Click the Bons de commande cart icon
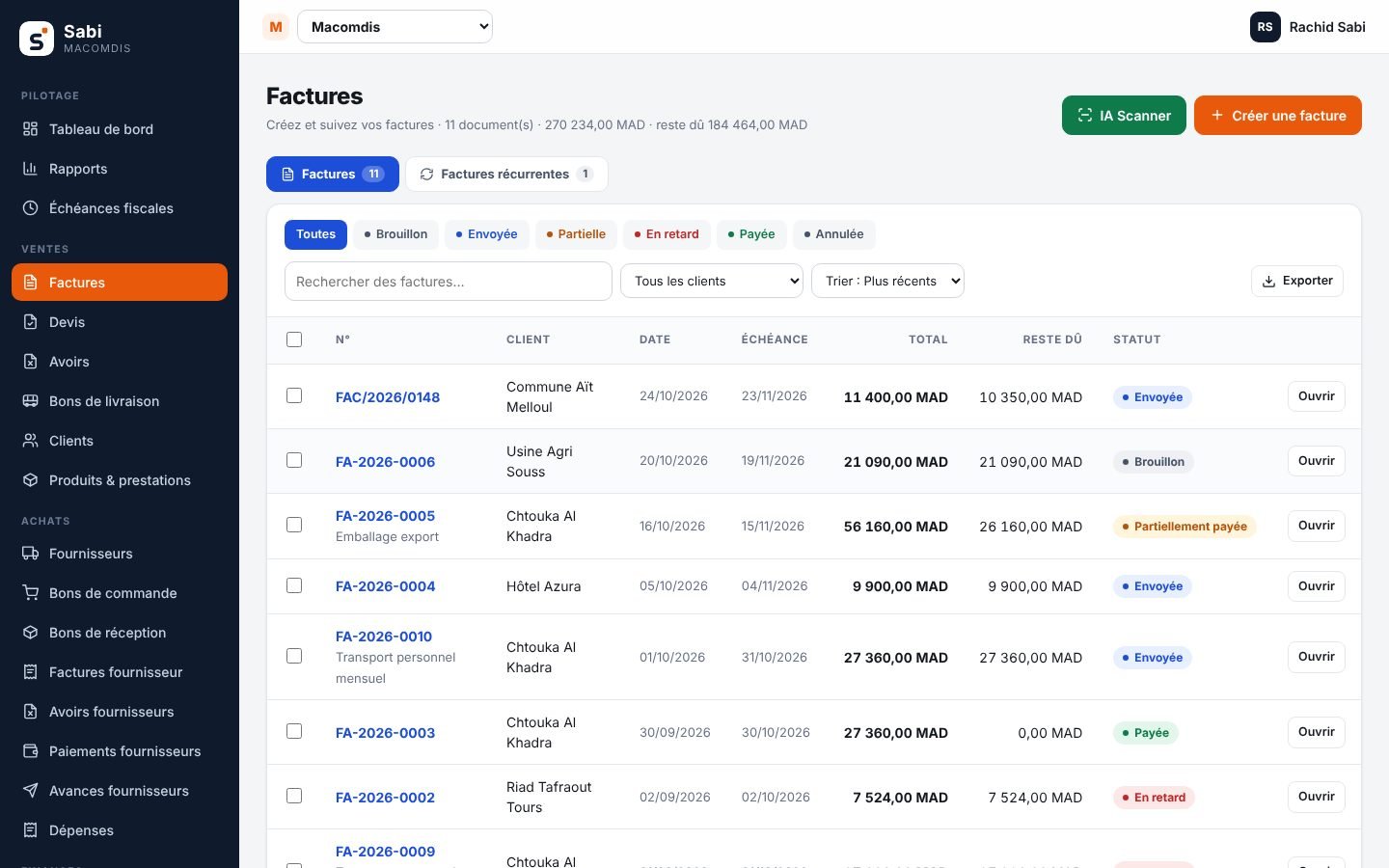Viewport: 1389px width, 868px height. pos(30,593)
